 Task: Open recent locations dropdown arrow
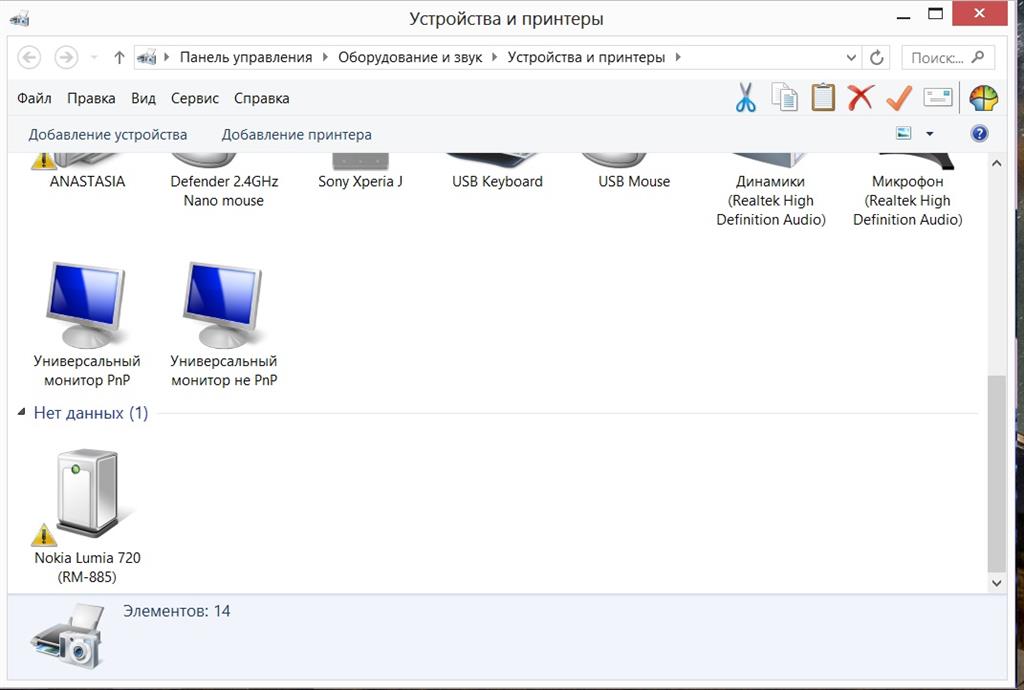click(x=94, y=57)
